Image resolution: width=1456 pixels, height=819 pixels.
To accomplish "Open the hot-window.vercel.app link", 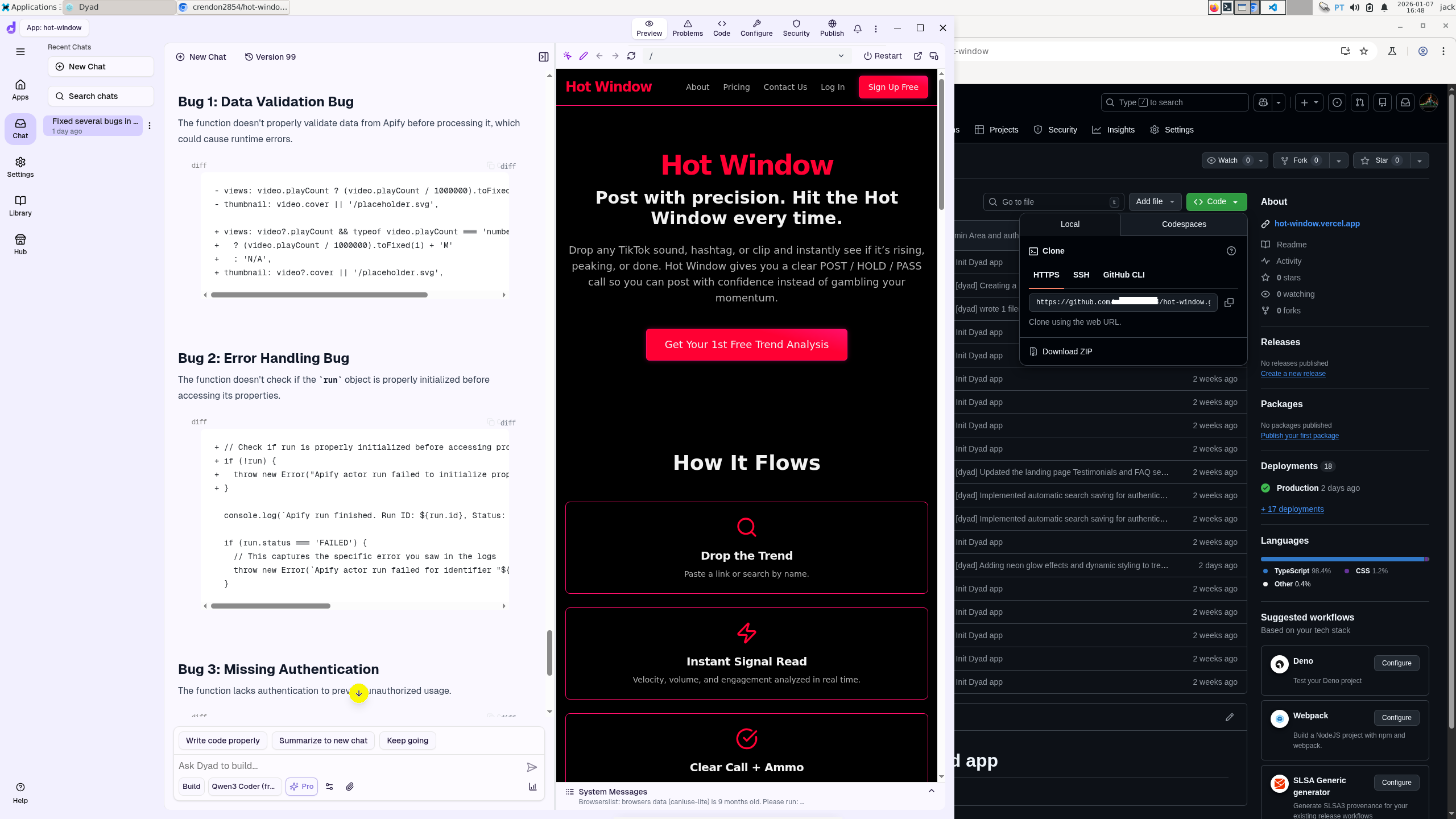I will (1317, 224).
